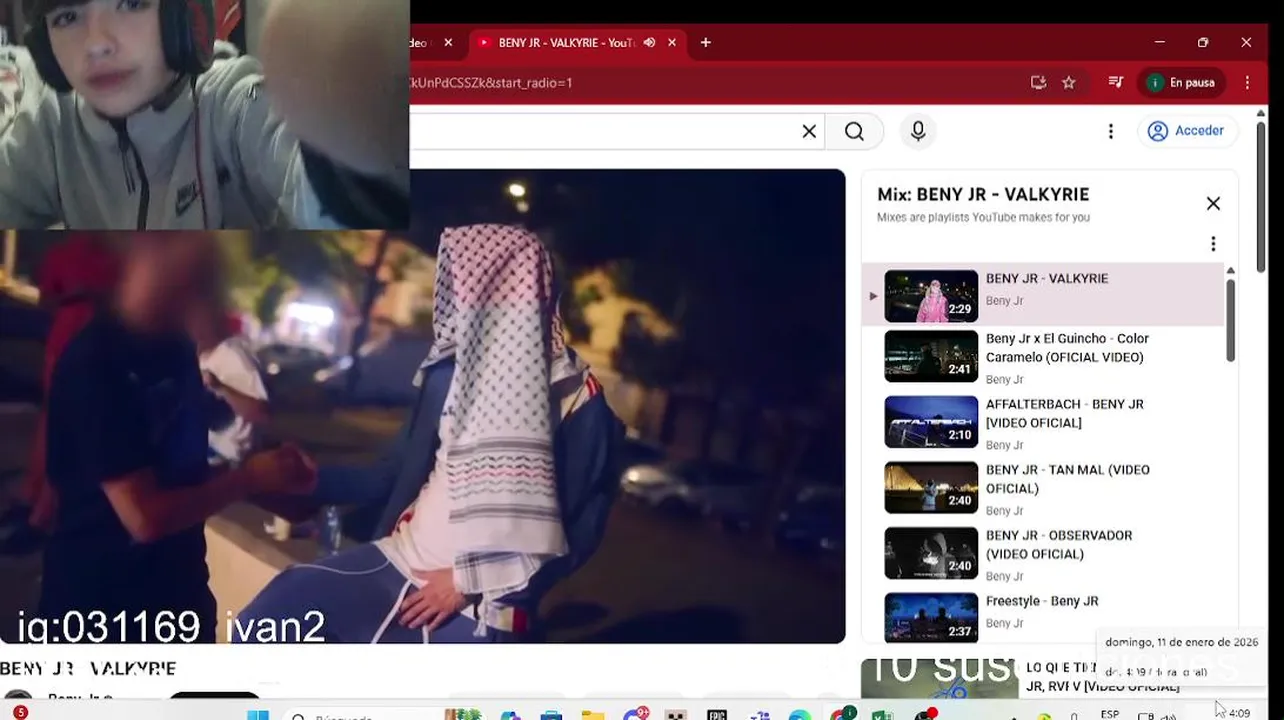Click 'Freestyle - Beny JR' title text
This screenshot has height=720, width=1284.
pos(1042,602)
